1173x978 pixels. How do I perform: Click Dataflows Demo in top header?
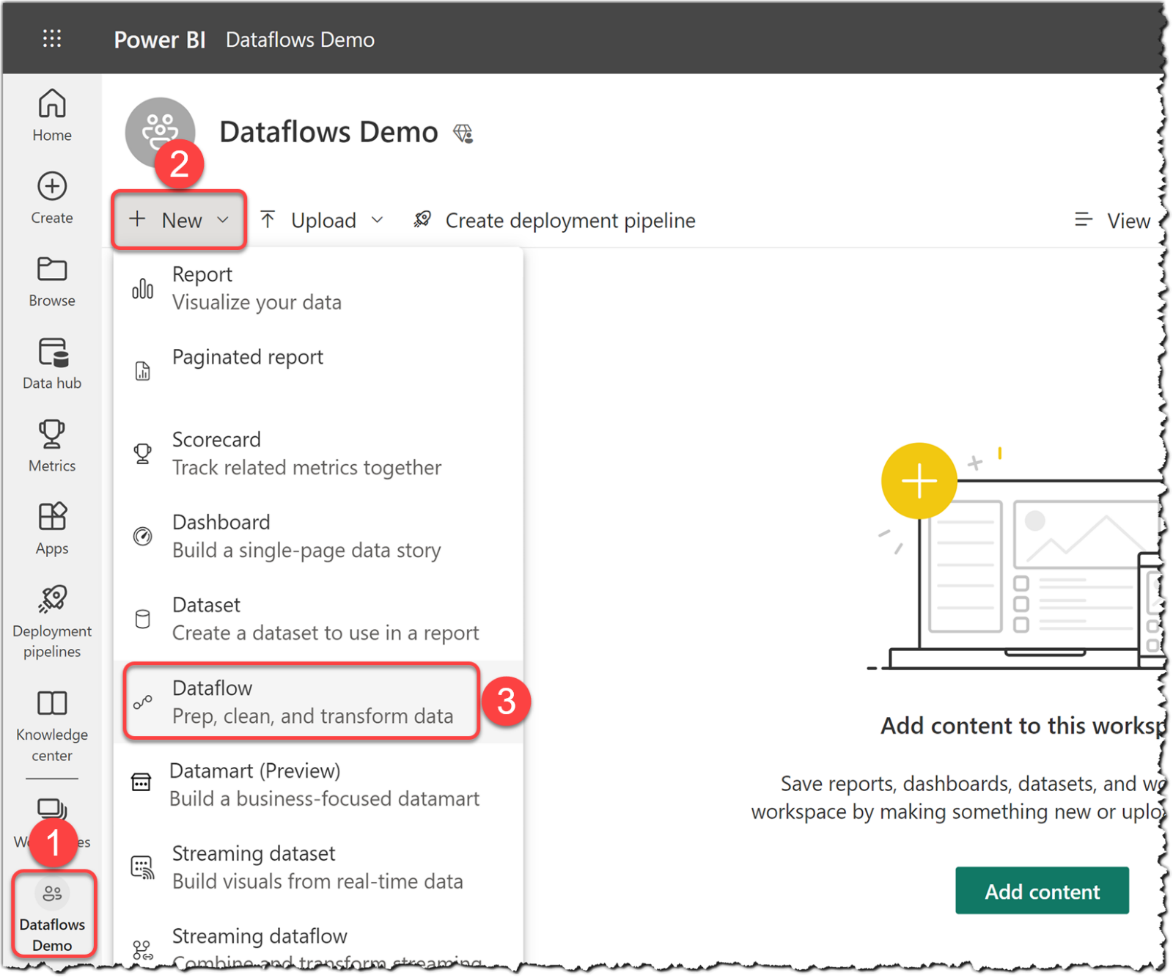click(x=300, y=40)
